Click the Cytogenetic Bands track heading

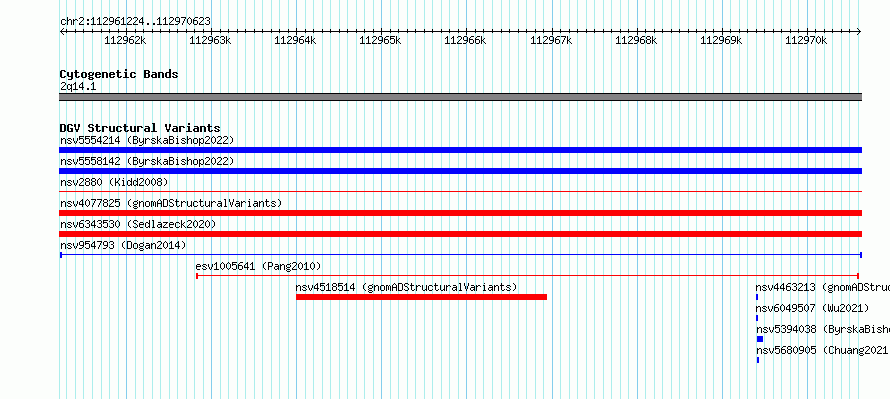coord(119,74)
